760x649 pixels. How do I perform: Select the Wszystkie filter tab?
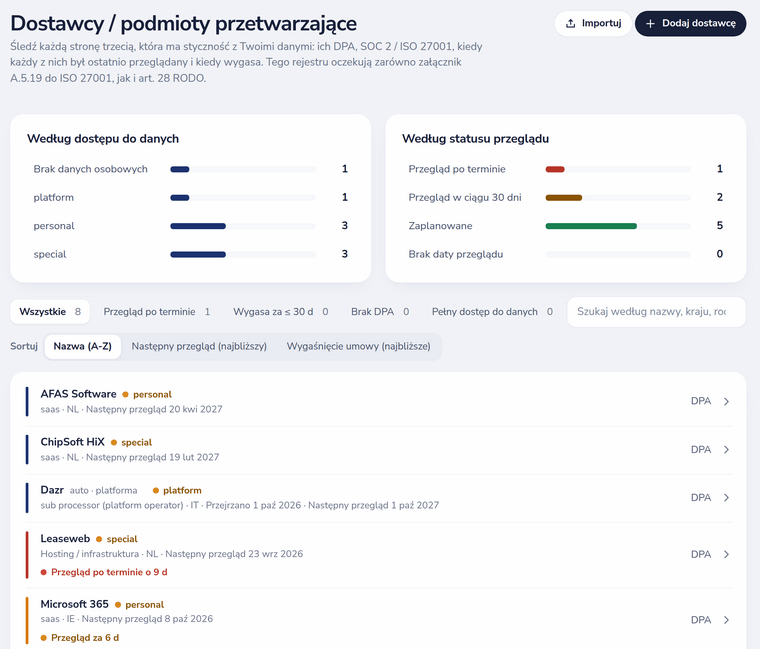50,312
